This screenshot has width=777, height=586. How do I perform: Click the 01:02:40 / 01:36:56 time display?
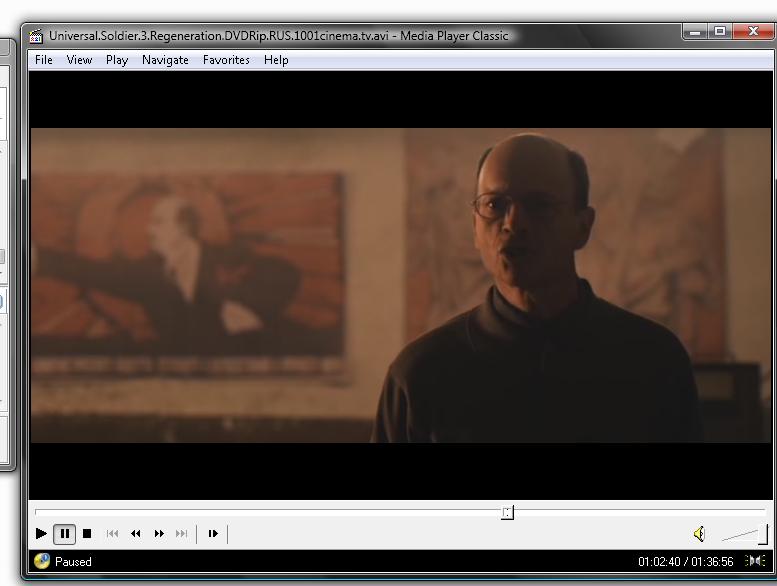click(x=685, y=562)
